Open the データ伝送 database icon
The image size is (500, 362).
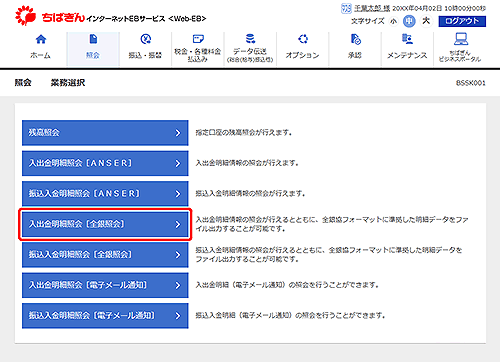tap(250, 39)
